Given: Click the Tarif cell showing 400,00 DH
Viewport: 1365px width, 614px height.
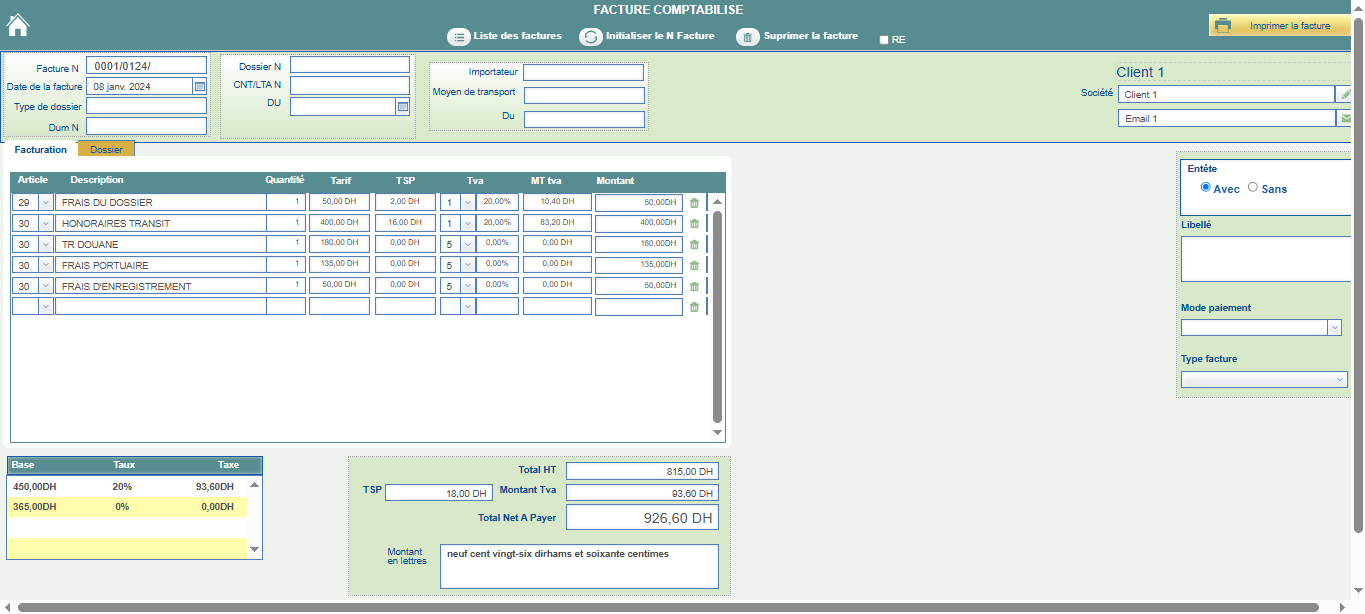Looking at the screenshot, I should [339, 223].
